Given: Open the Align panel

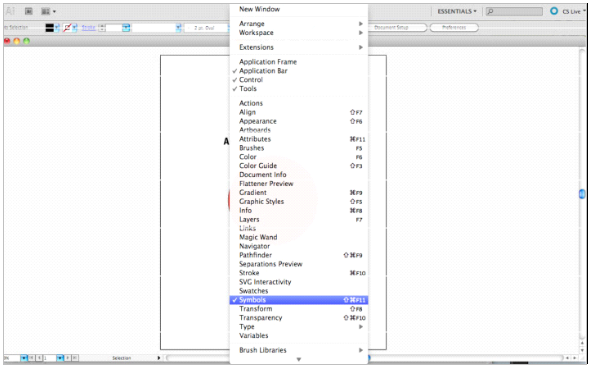Looking at the screenshot, I should point(299,112).
